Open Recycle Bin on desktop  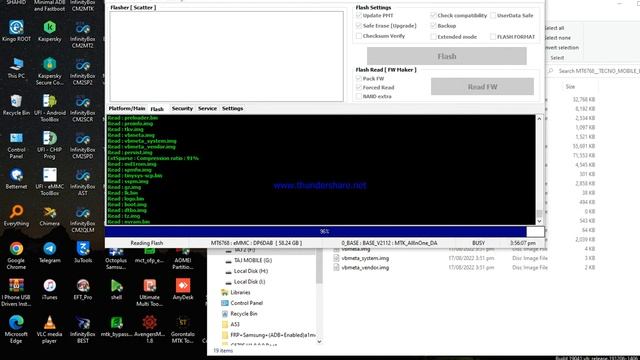coord(16,105)
